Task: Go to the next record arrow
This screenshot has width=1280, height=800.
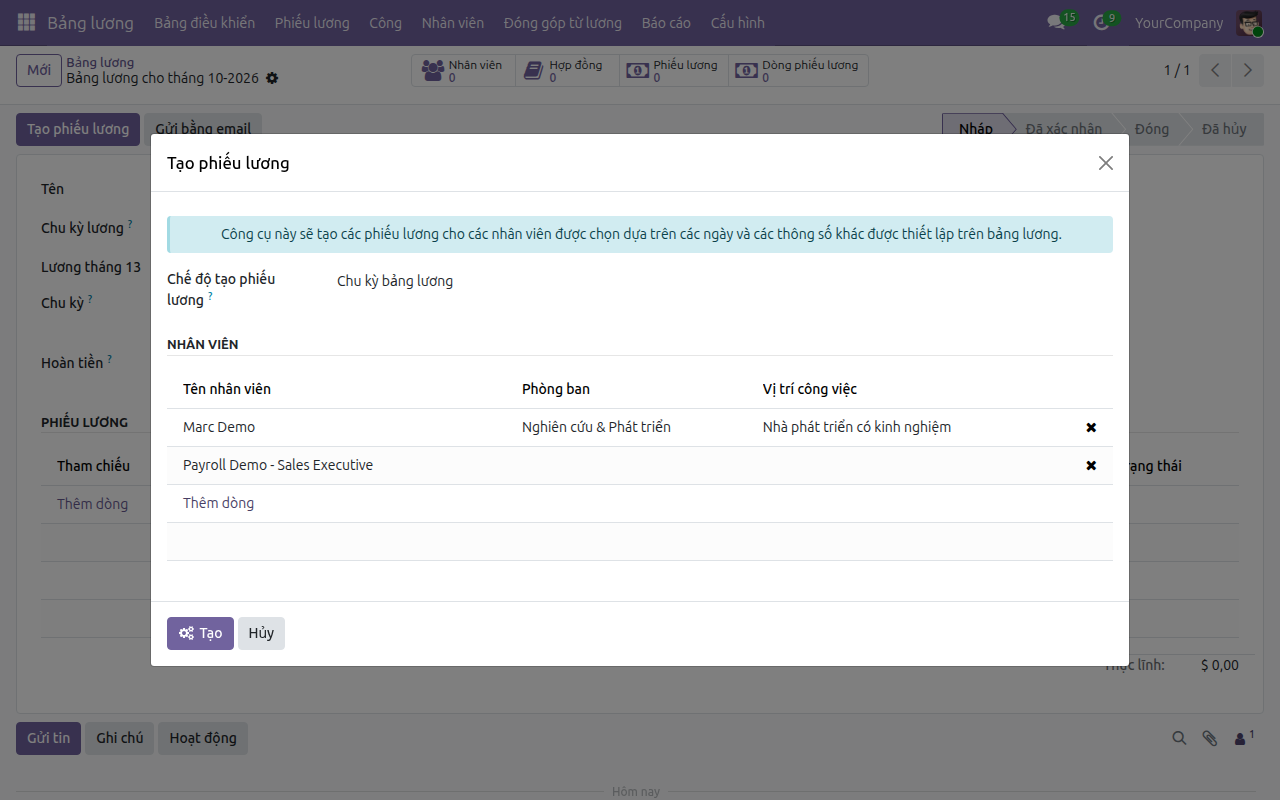Action: click(x=1247, y=70)
